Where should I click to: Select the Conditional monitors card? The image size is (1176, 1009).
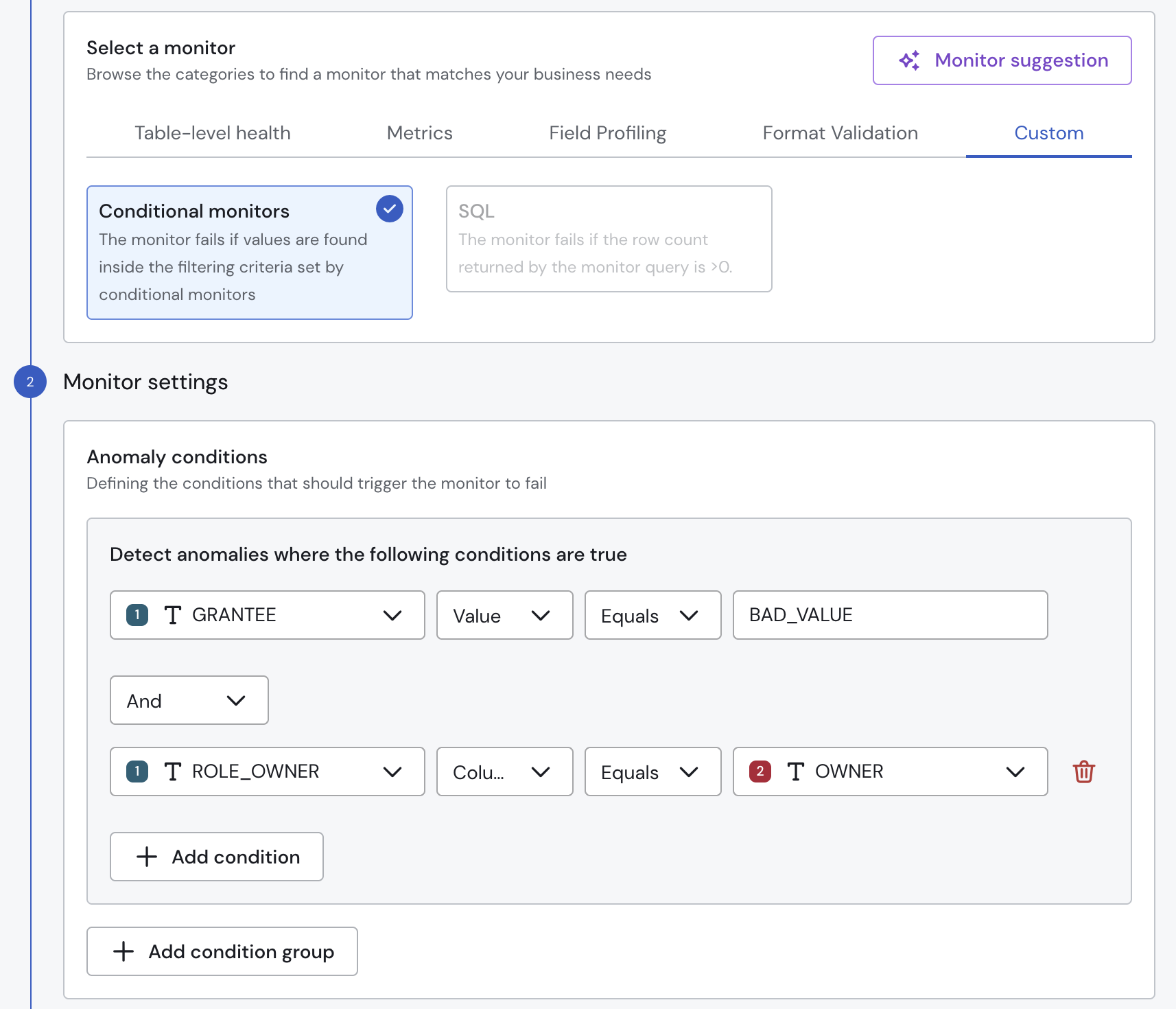(249, 253)
